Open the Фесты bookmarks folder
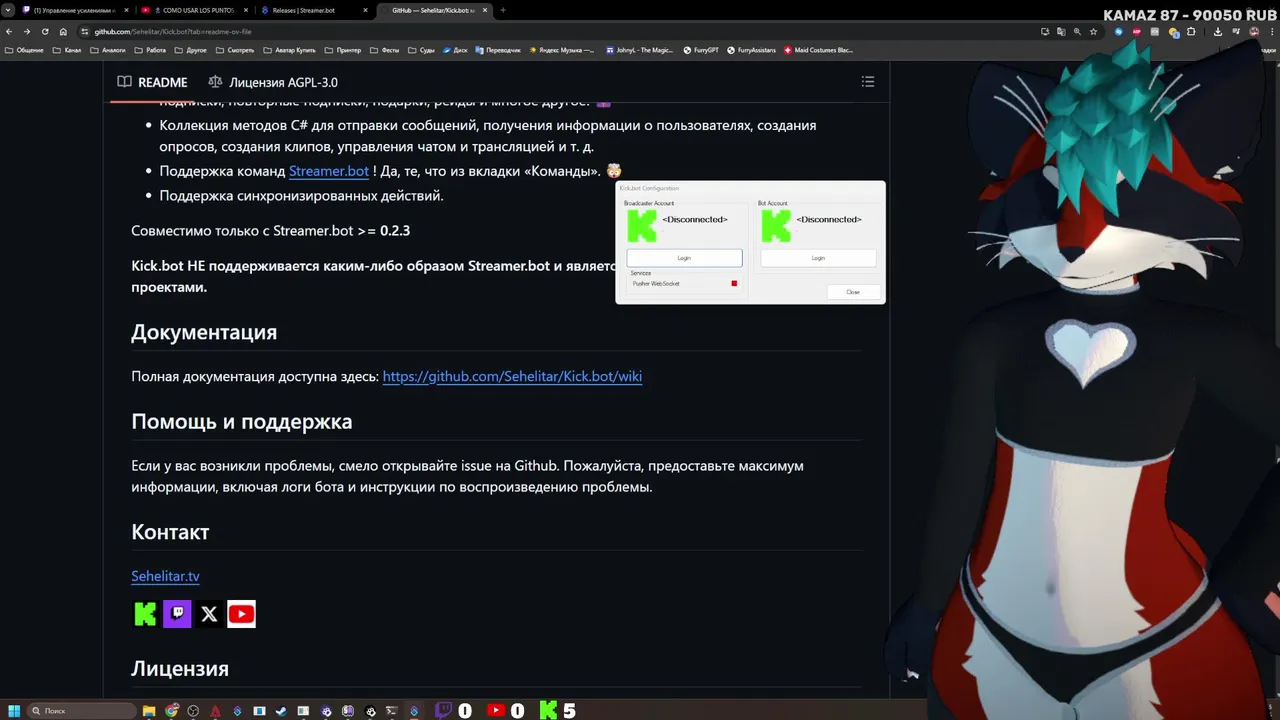1280x720 pixels. pos(384,50)
